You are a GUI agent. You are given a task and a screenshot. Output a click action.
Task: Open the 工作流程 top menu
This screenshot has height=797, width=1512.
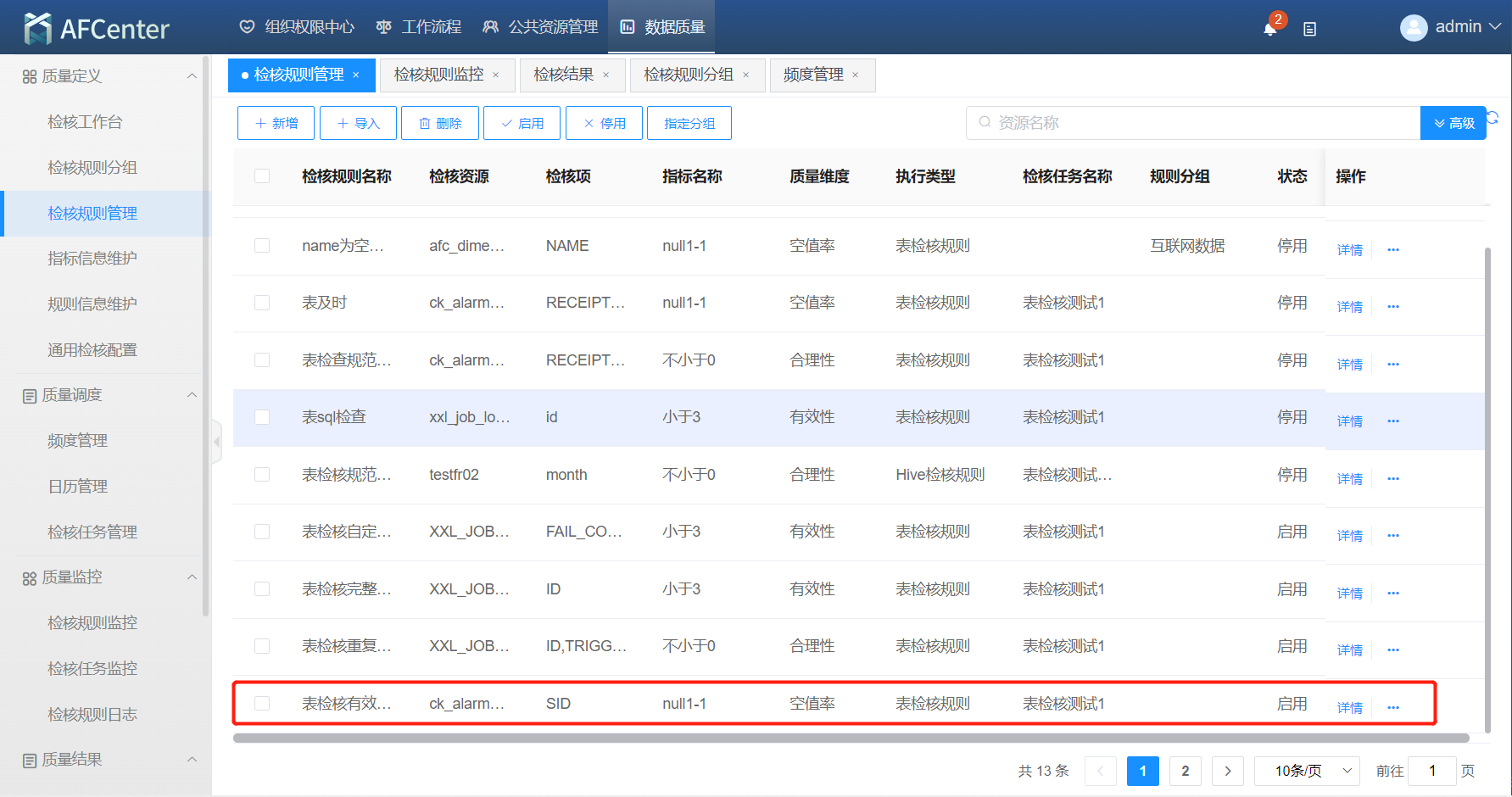tap(419, 27)
